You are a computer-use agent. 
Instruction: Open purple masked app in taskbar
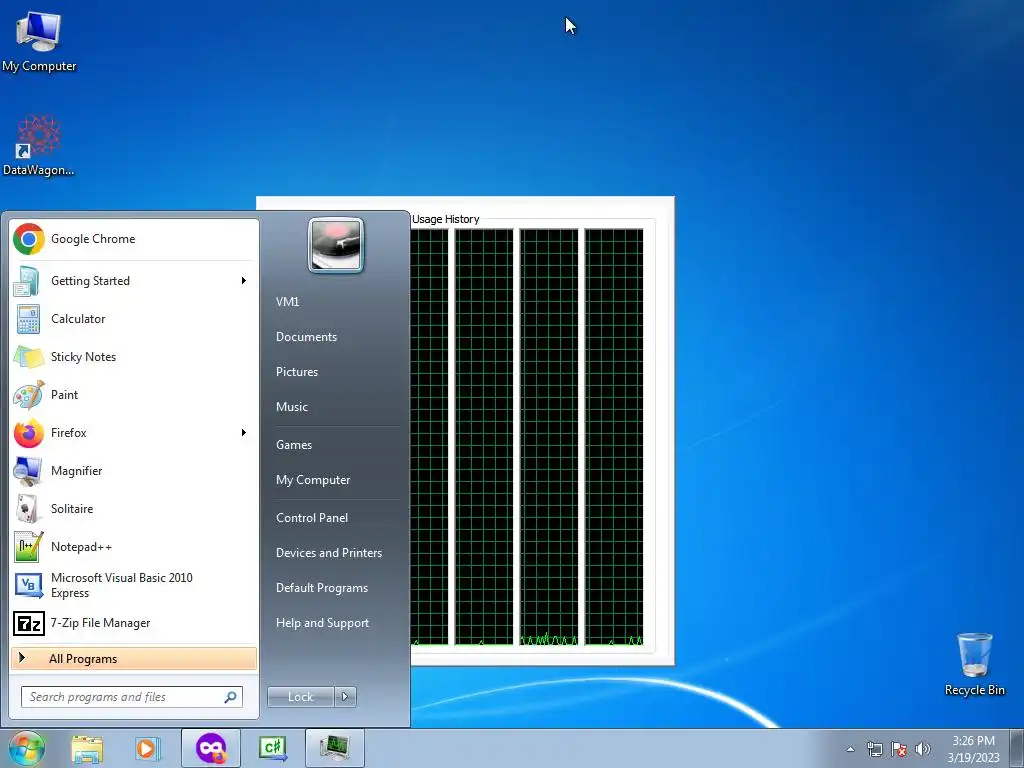click(211, 748)
